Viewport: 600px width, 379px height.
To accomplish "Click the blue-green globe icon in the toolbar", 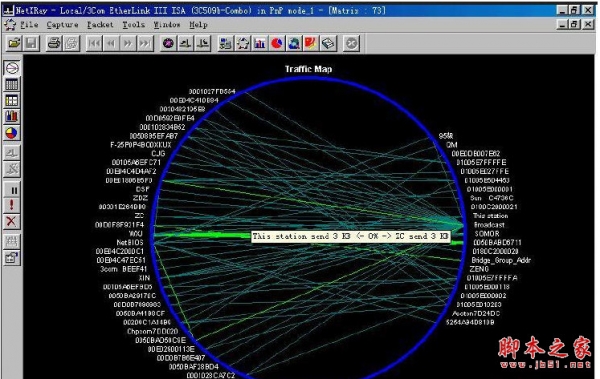I will point(294,43).
